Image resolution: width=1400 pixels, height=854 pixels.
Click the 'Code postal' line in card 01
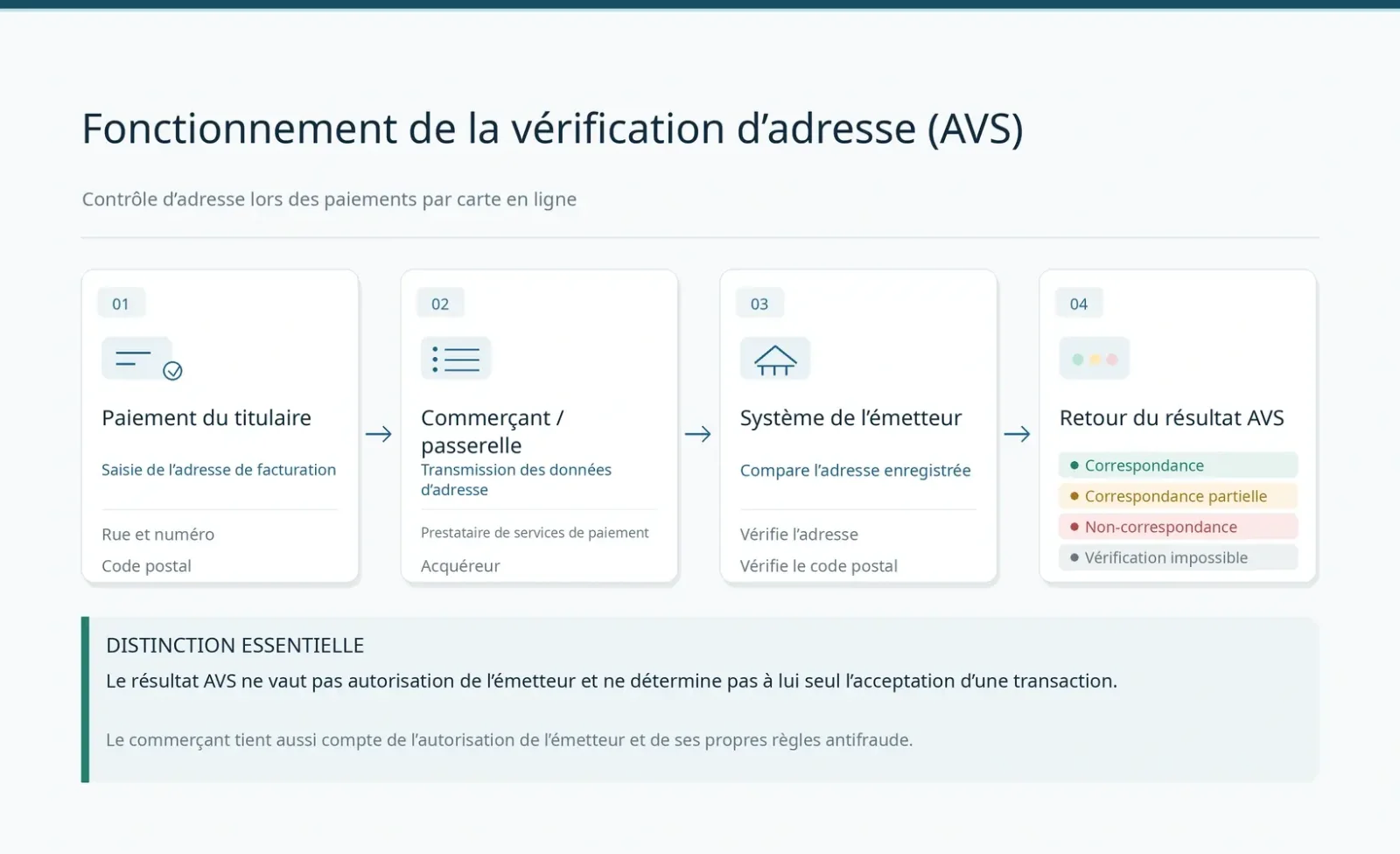point(146,566)
